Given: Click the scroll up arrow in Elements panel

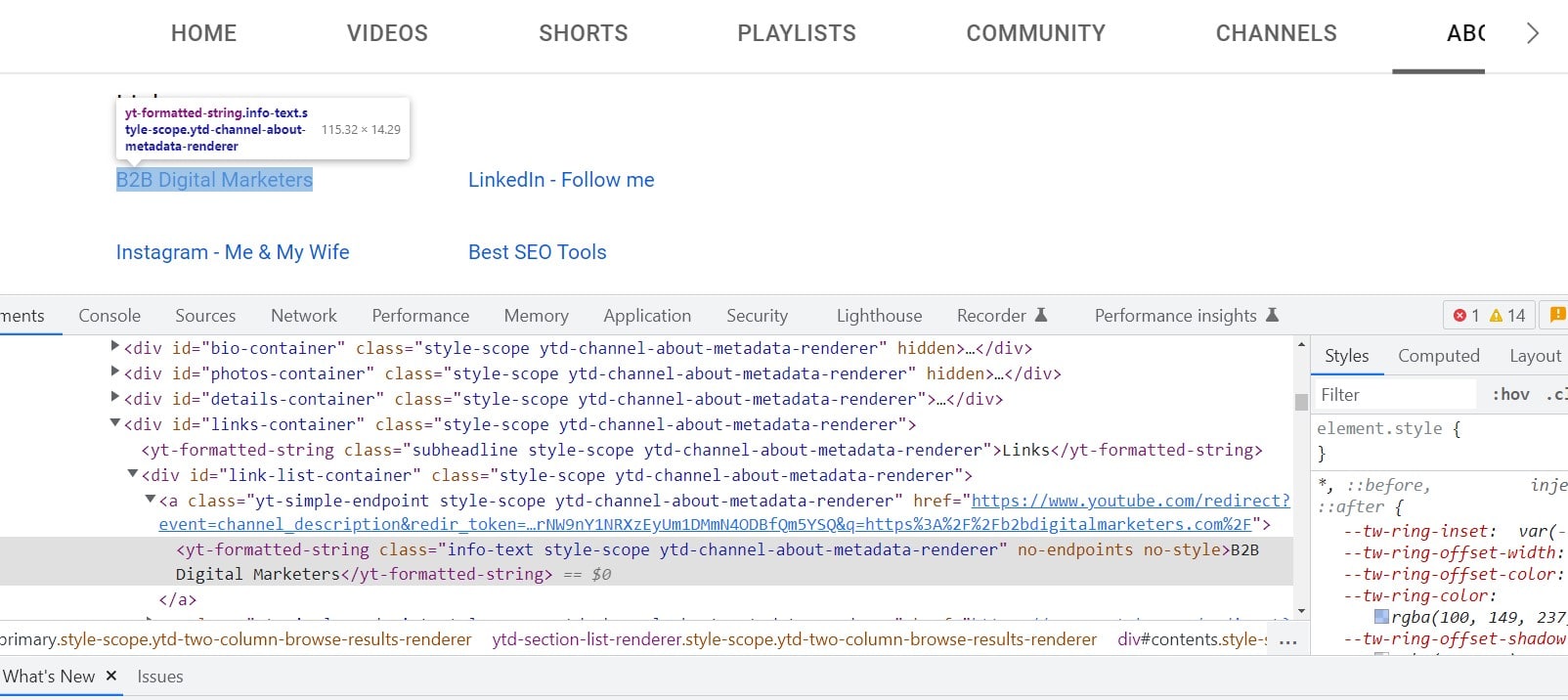Looking at the screenshot, I should tap(1301, 345).
